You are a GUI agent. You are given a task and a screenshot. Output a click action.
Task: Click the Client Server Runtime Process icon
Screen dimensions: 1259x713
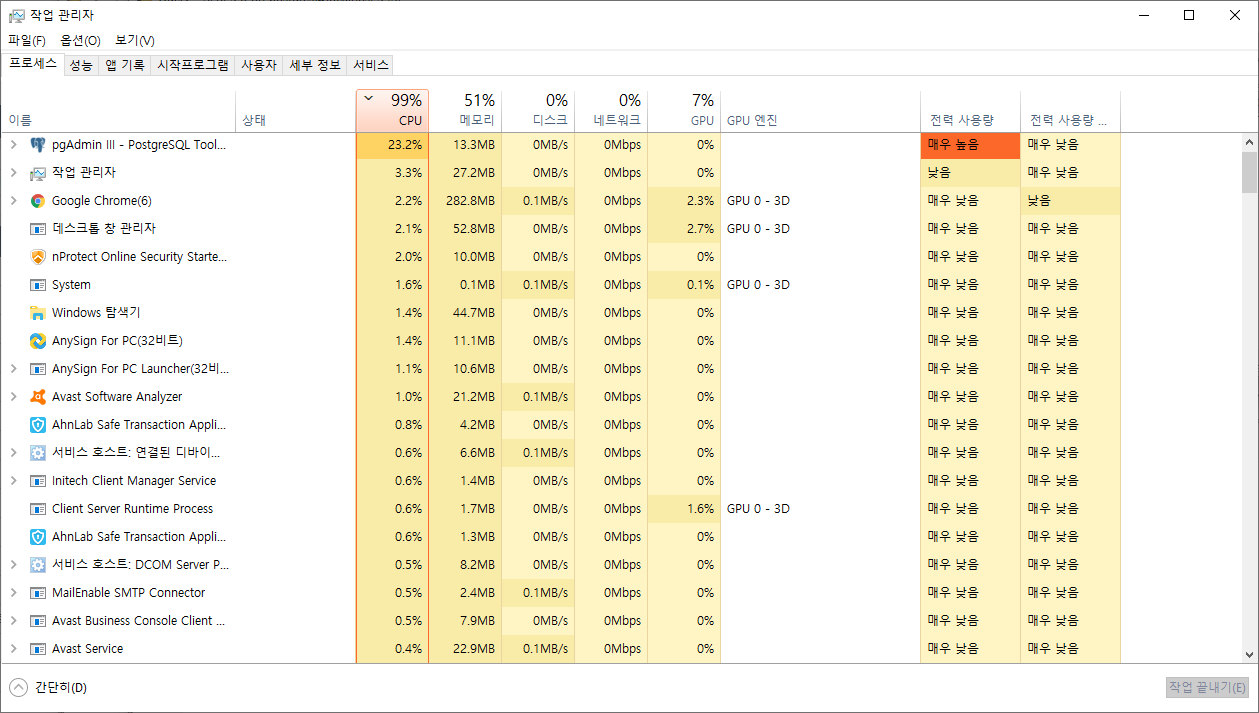pyautogui.click(x=38, y=509)
